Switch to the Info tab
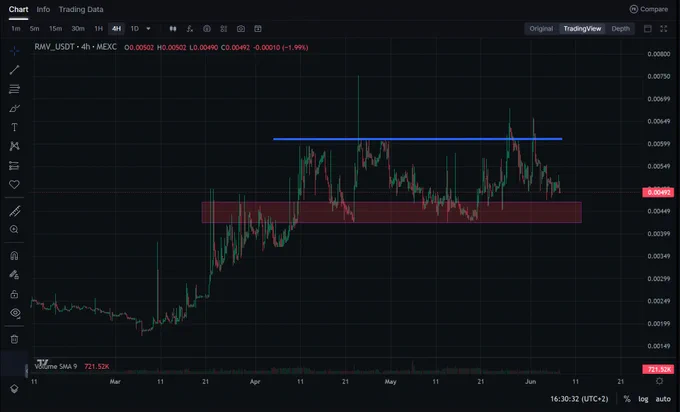Screen dimensions: 680x412 (x=43, y=10)
